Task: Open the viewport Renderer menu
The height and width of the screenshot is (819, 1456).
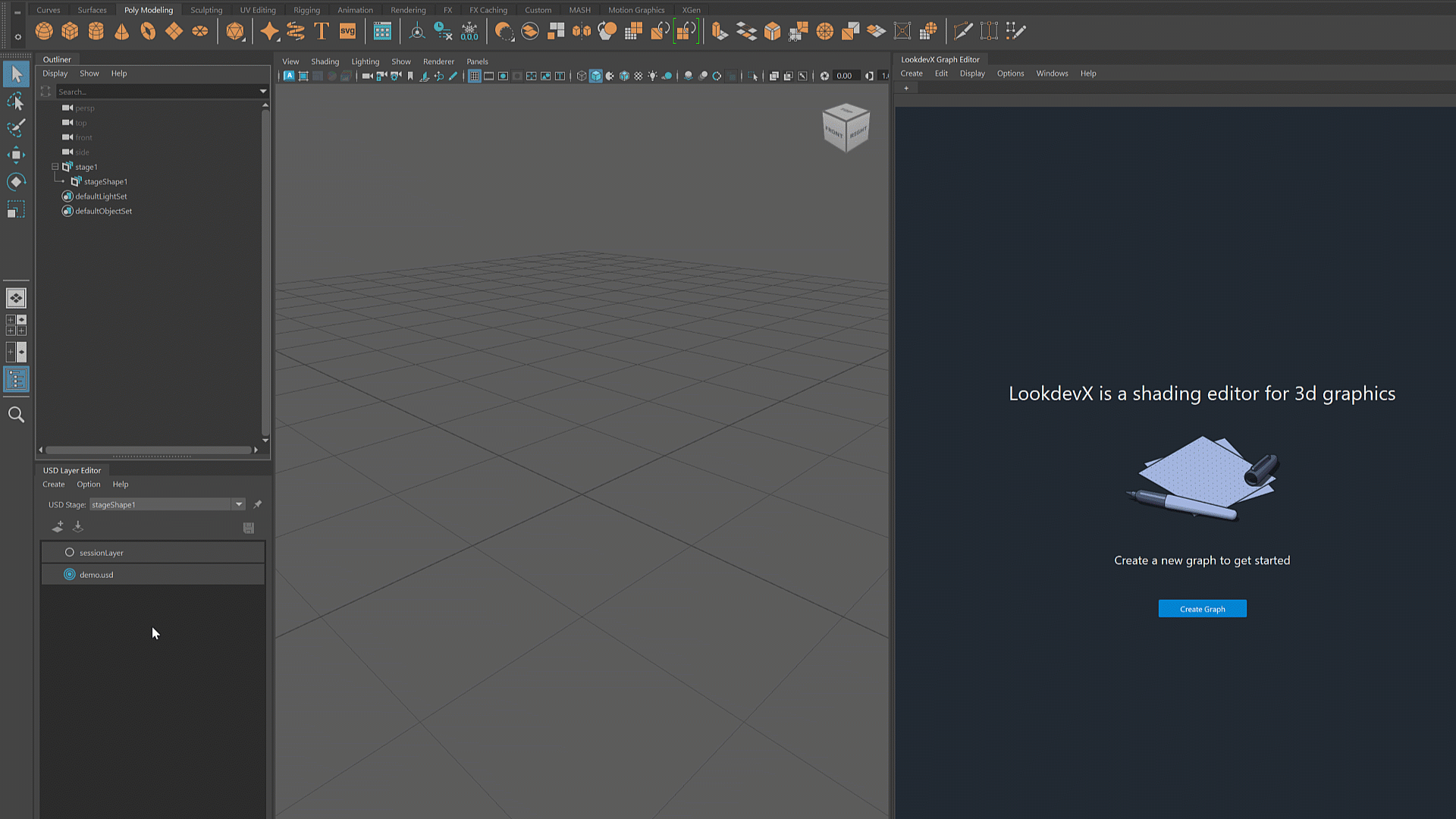Action: pyautogui.click(x=438, y=61)
